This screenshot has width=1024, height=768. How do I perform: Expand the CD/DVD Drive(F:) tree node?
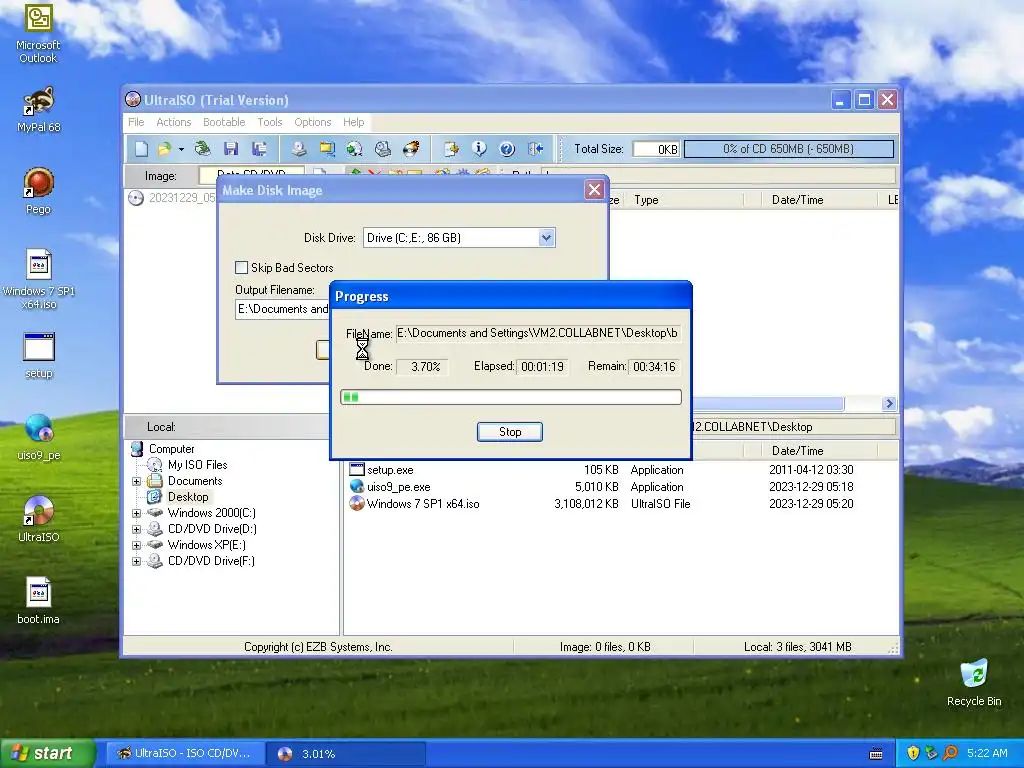[136, 561]
